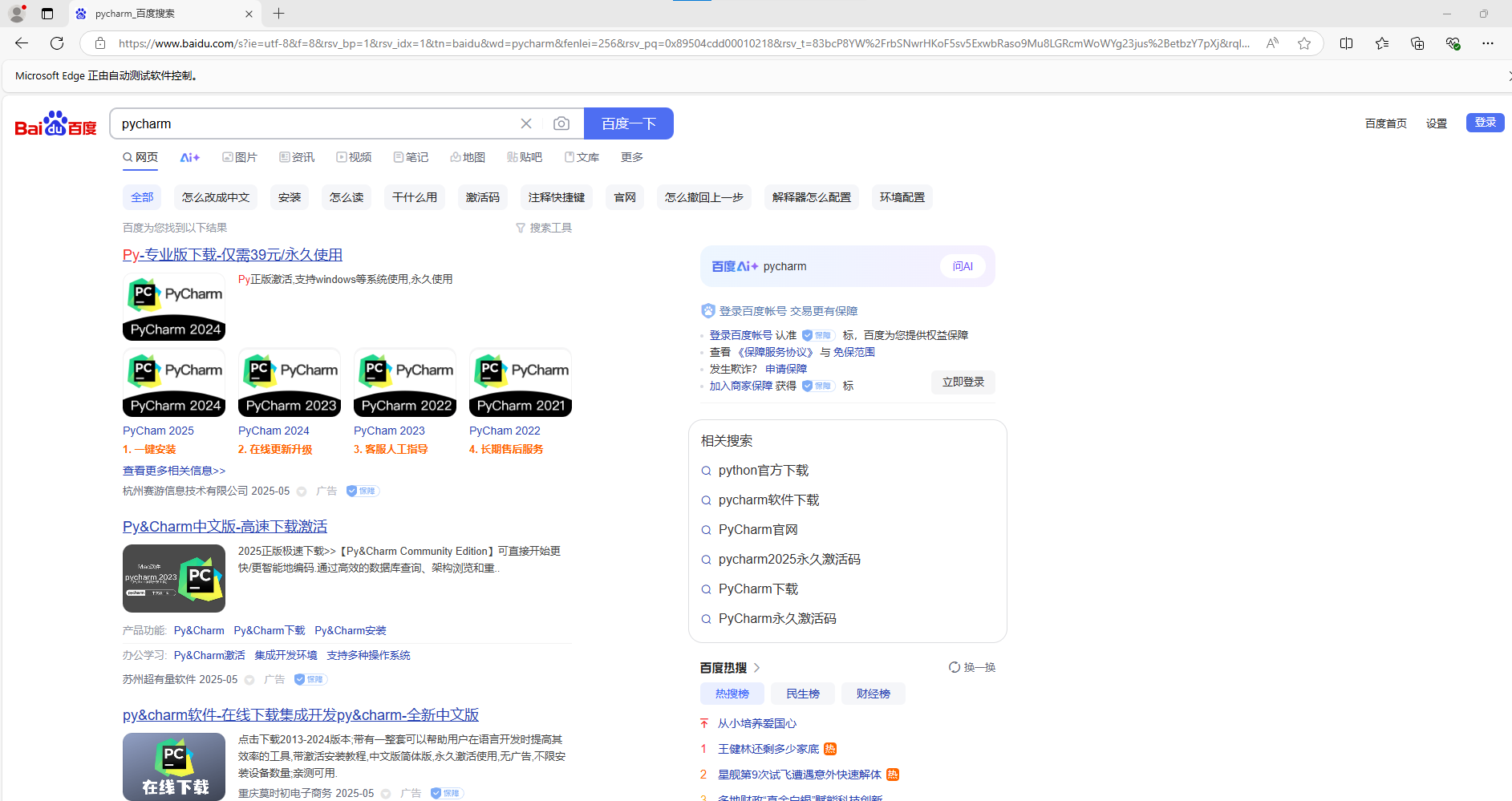The height and width of the screenshot is (801, 1512).
Task: Click the PyCharm 2023 thumbnail
Action: coord(290,382)
